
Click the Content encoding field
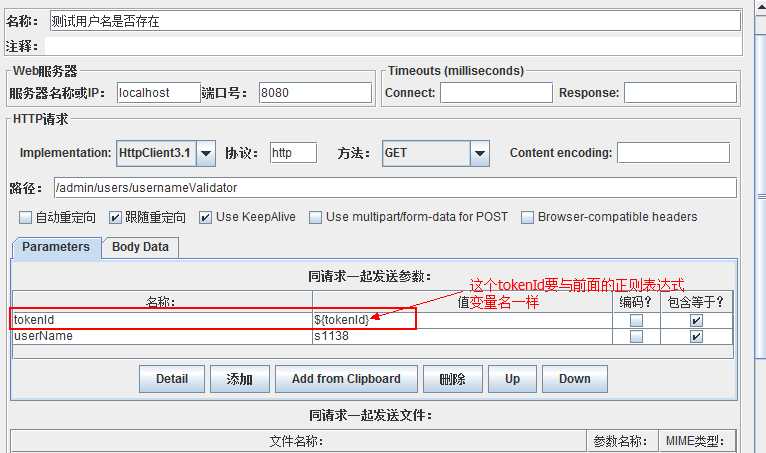click(x=673, y=153)
